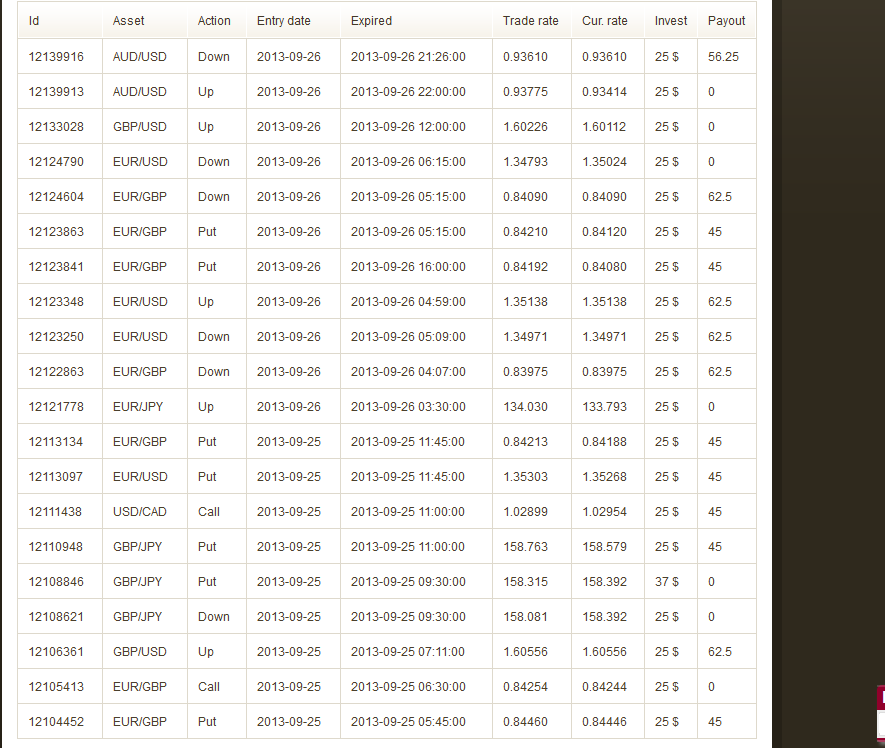Click expiry 2013-09-26 16:00:00

click(408, 266)
